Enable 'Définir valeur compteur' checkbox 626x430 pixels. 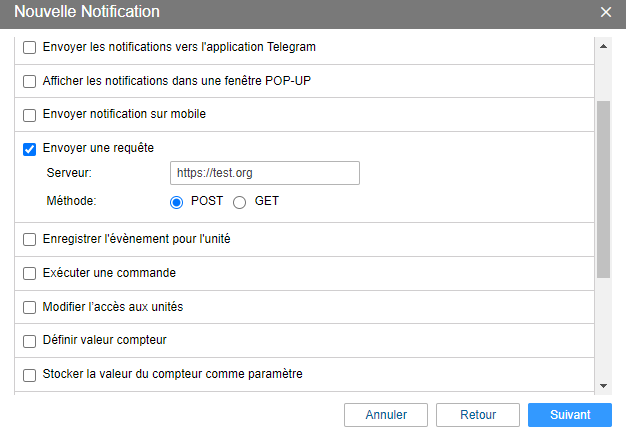coord(29,341)
